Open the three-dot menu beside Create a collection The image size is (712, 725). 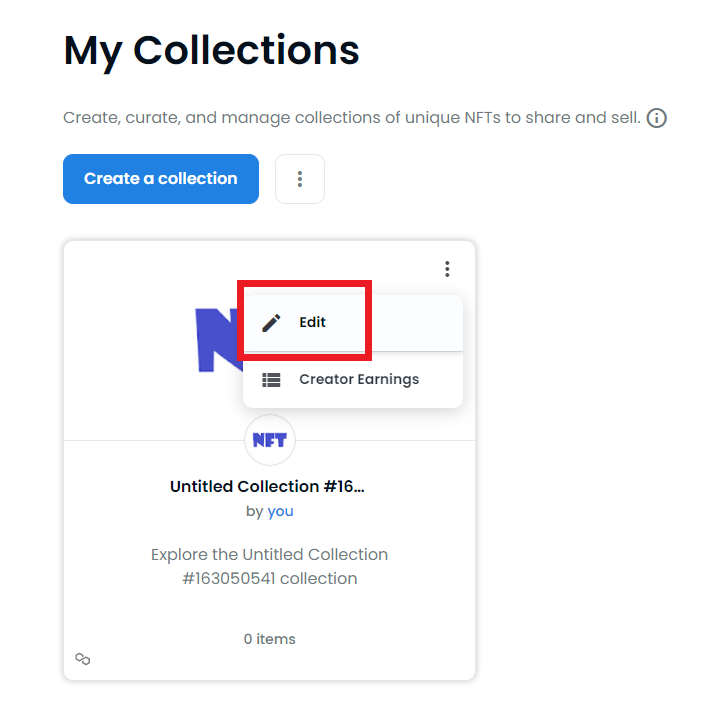(300, 179)
